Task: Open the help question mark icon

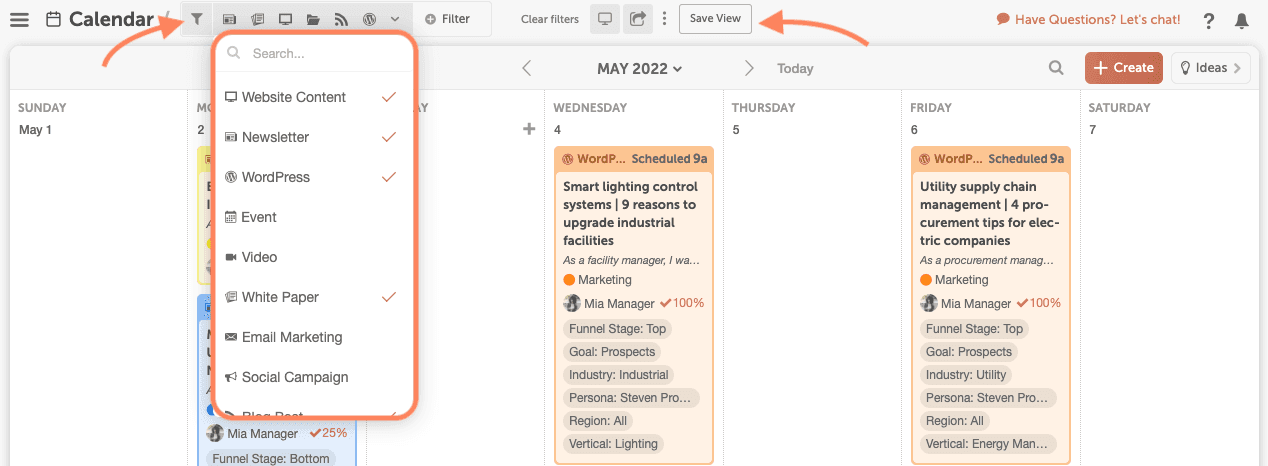Action: (x=1209, y=20)
